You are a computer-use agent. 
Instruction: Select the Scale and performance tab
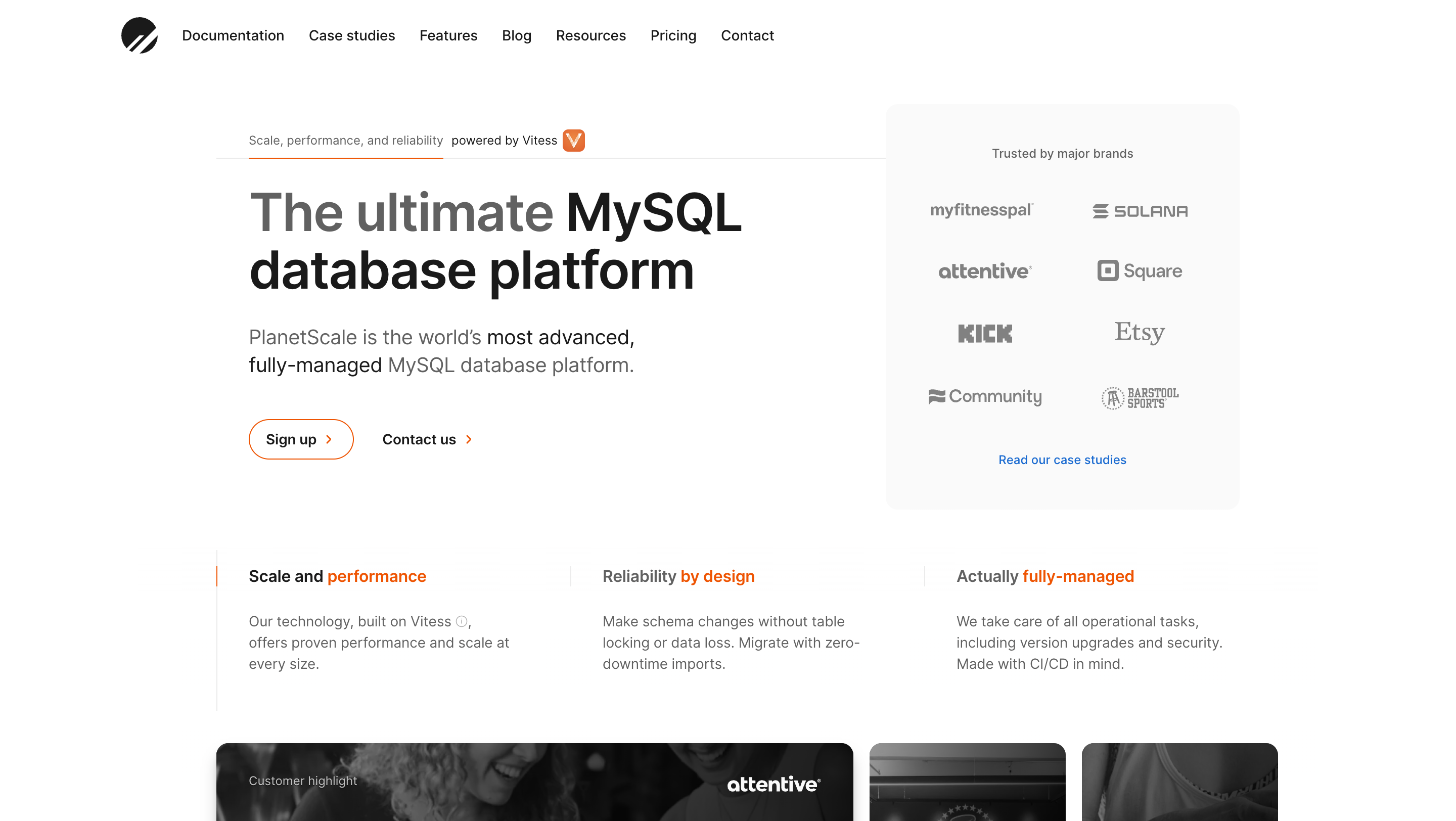337,576
